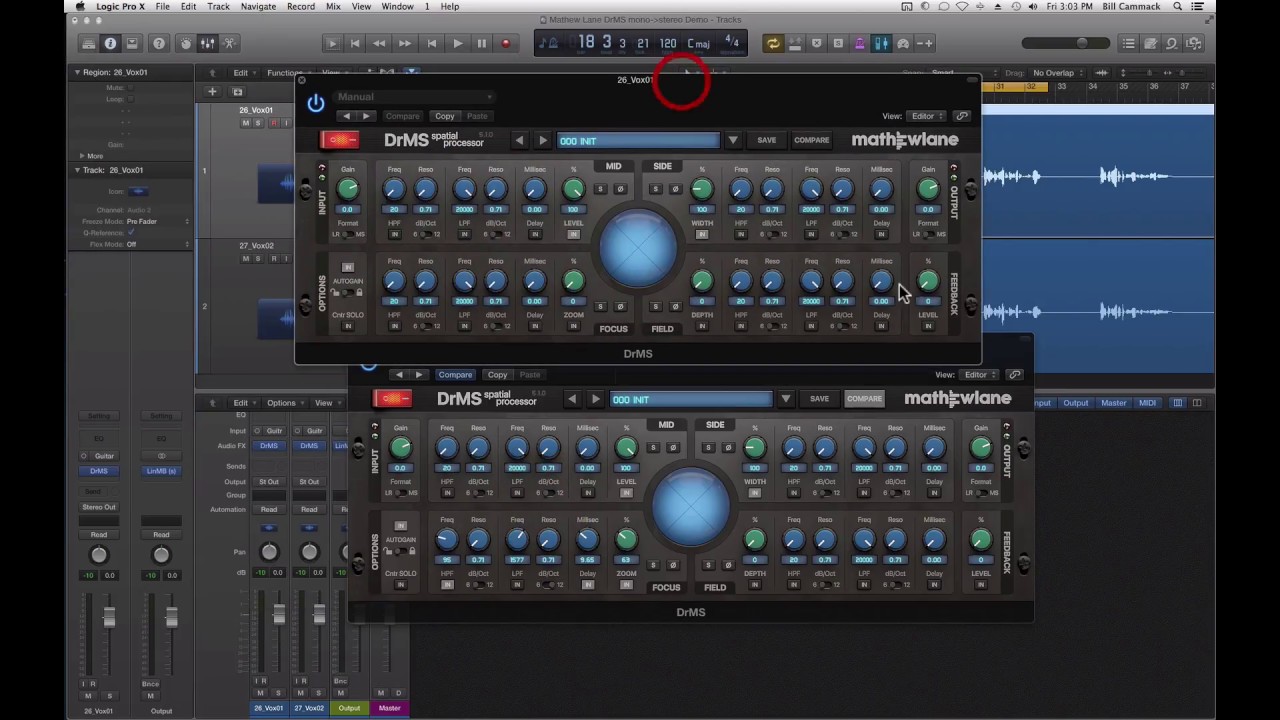Viewport: 1280px width, 720px height.
Task: Expand the Region 26_Vox01 disclosure triangle
Action: [77, 73]
